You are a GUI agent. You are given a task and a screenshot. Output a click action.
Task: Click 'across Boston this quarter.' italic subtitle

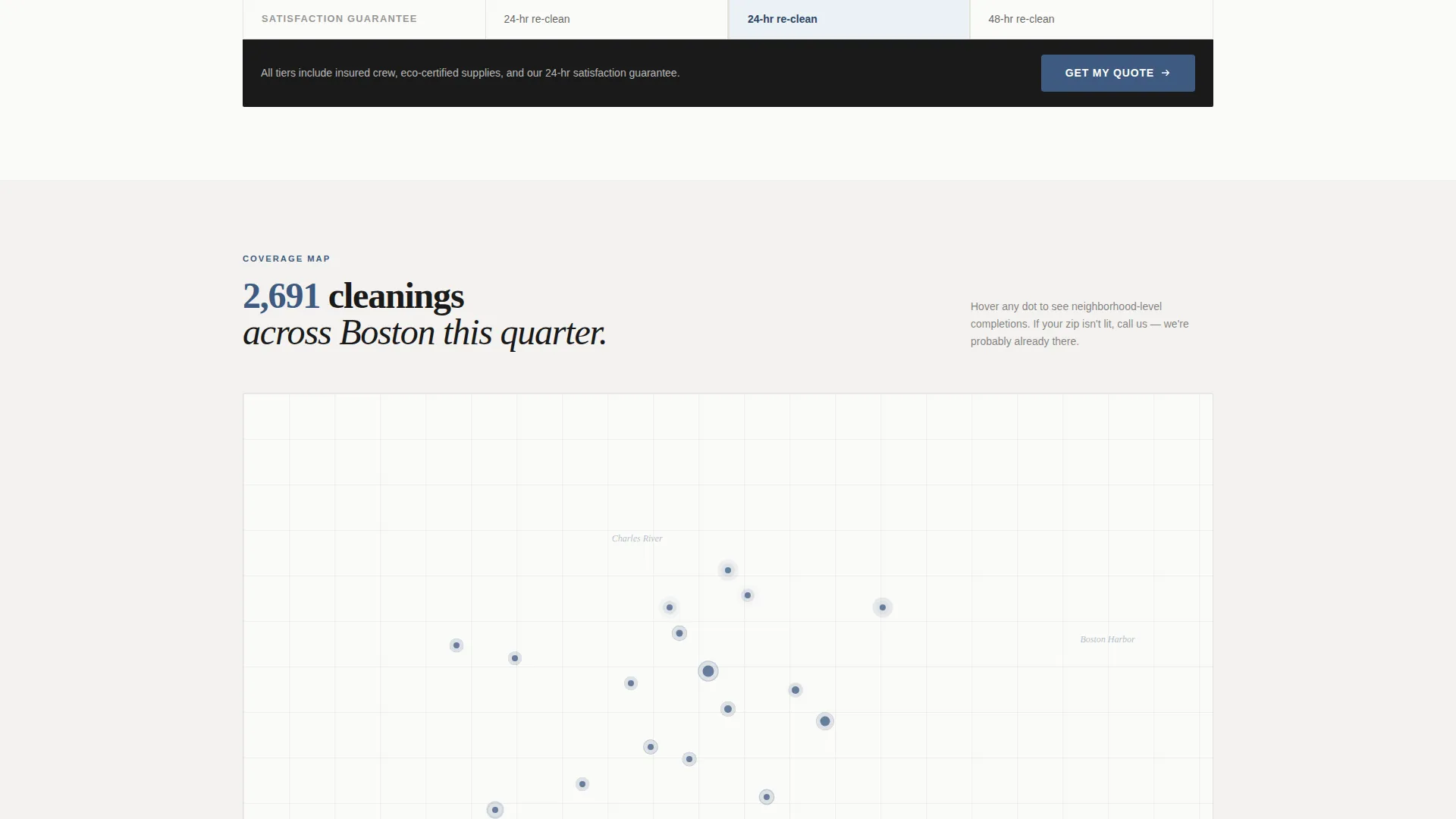point(425,333)
